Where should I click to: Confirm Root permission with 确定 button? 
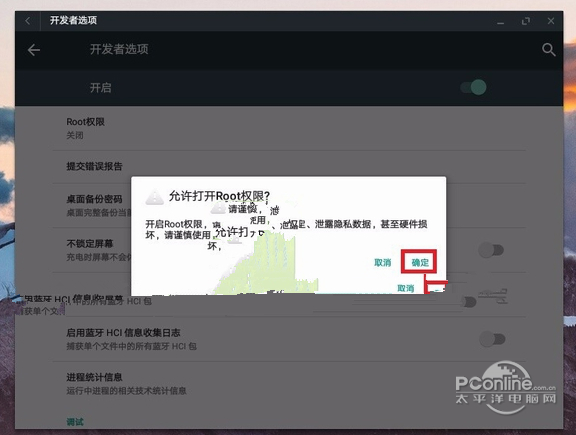pyautogui.click(x=420, y=262)
